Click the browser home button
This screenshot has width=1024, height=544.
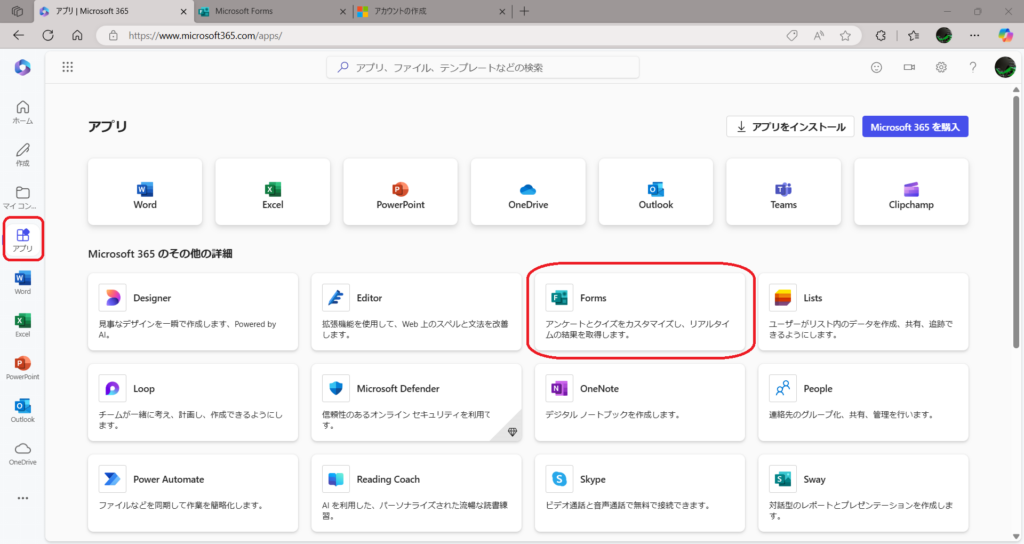click(77, 35)
